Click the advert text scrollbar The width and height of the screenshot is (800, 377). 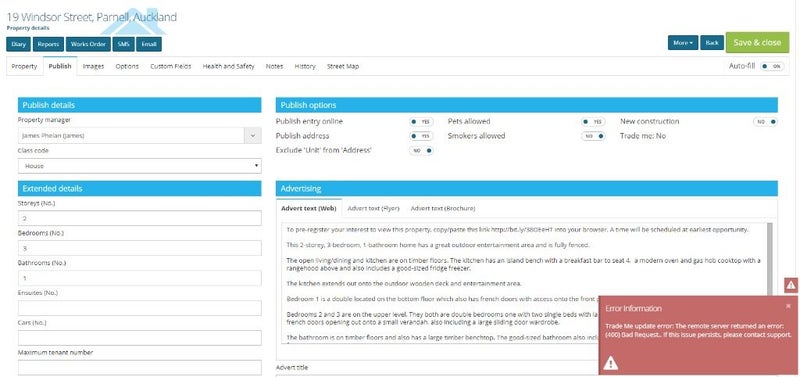pos(769,260)
